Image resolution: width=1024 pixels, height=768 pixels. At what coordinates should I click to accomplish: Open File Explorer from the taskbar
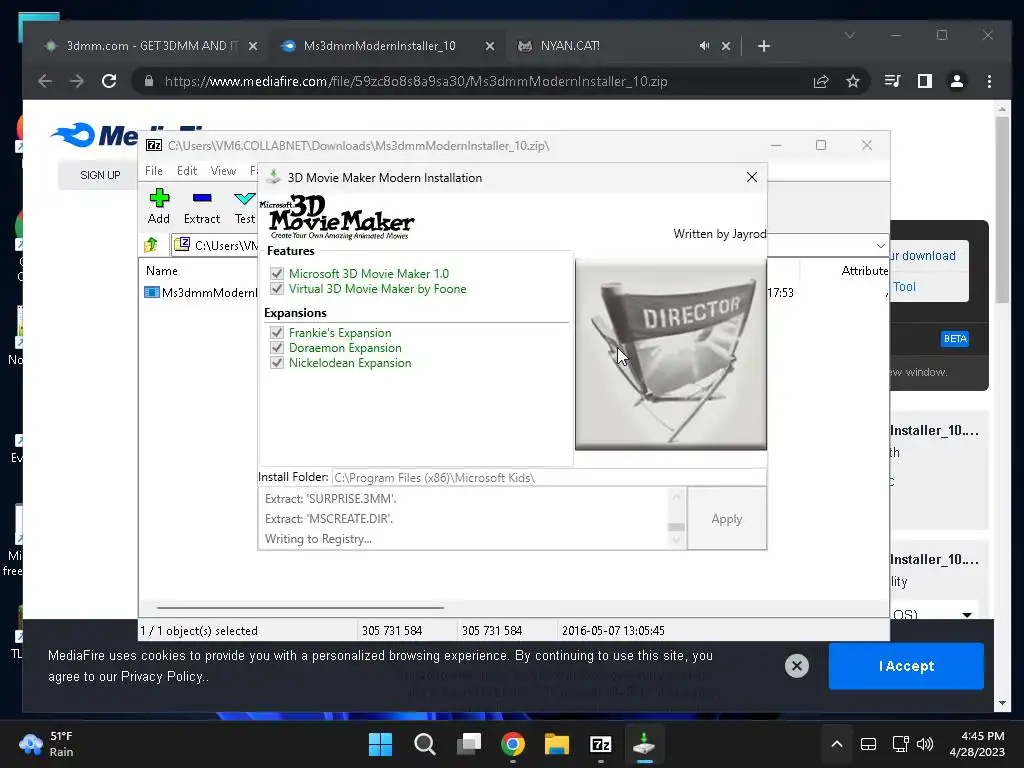click(x=557, y=744)
